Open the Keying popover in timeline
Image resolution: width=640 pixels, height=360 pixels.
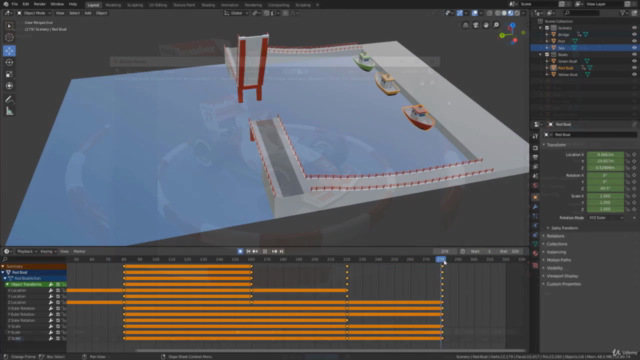[48, 251]
